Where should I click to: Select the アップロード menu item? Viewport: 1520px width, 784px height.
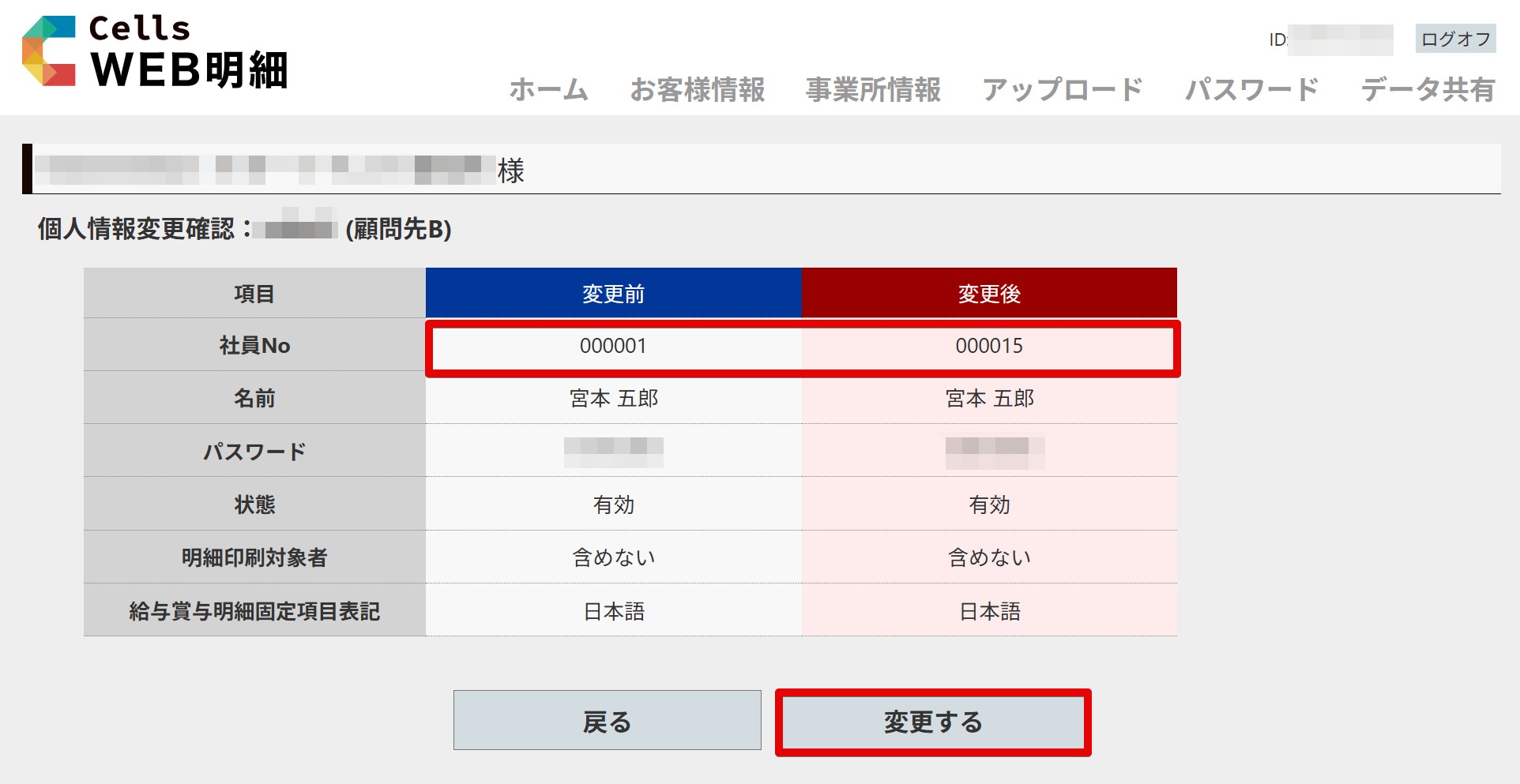[1063, 90]
